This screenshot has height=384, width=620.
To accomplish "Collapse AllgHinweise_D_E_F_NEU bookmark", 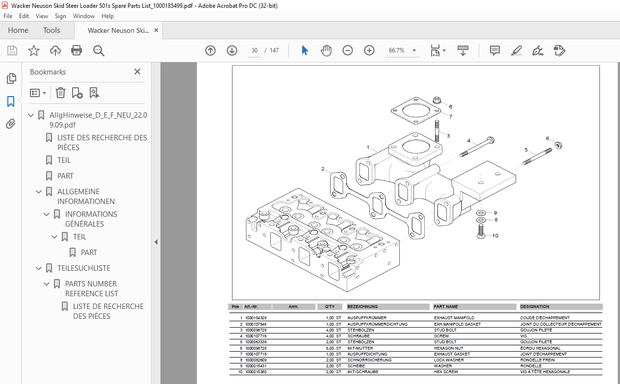I will coord(31,115).
